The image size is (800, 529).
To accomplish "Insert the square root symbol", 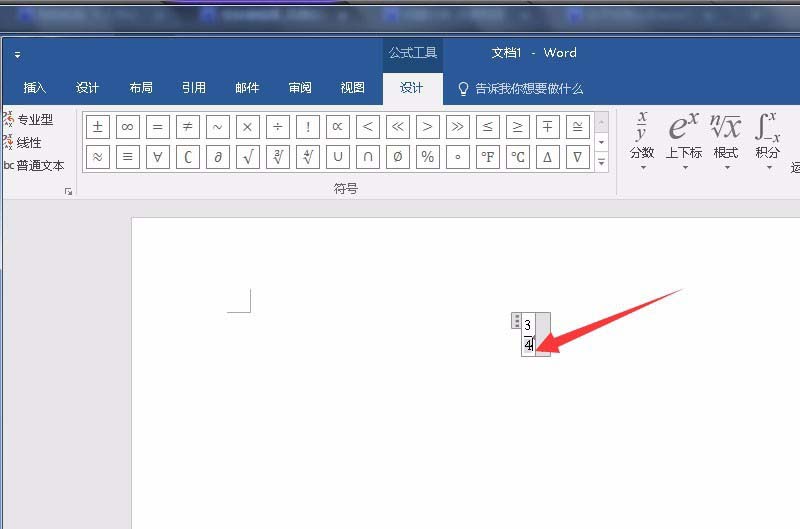I will click(x=247, y=157).
